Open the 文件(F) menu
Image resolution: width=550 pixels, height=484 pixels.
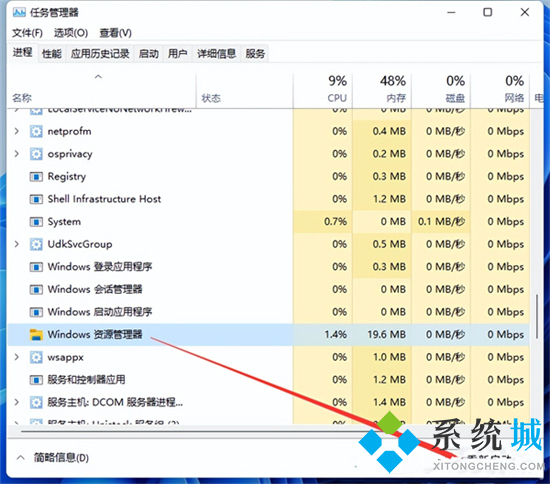coord(27,33)
